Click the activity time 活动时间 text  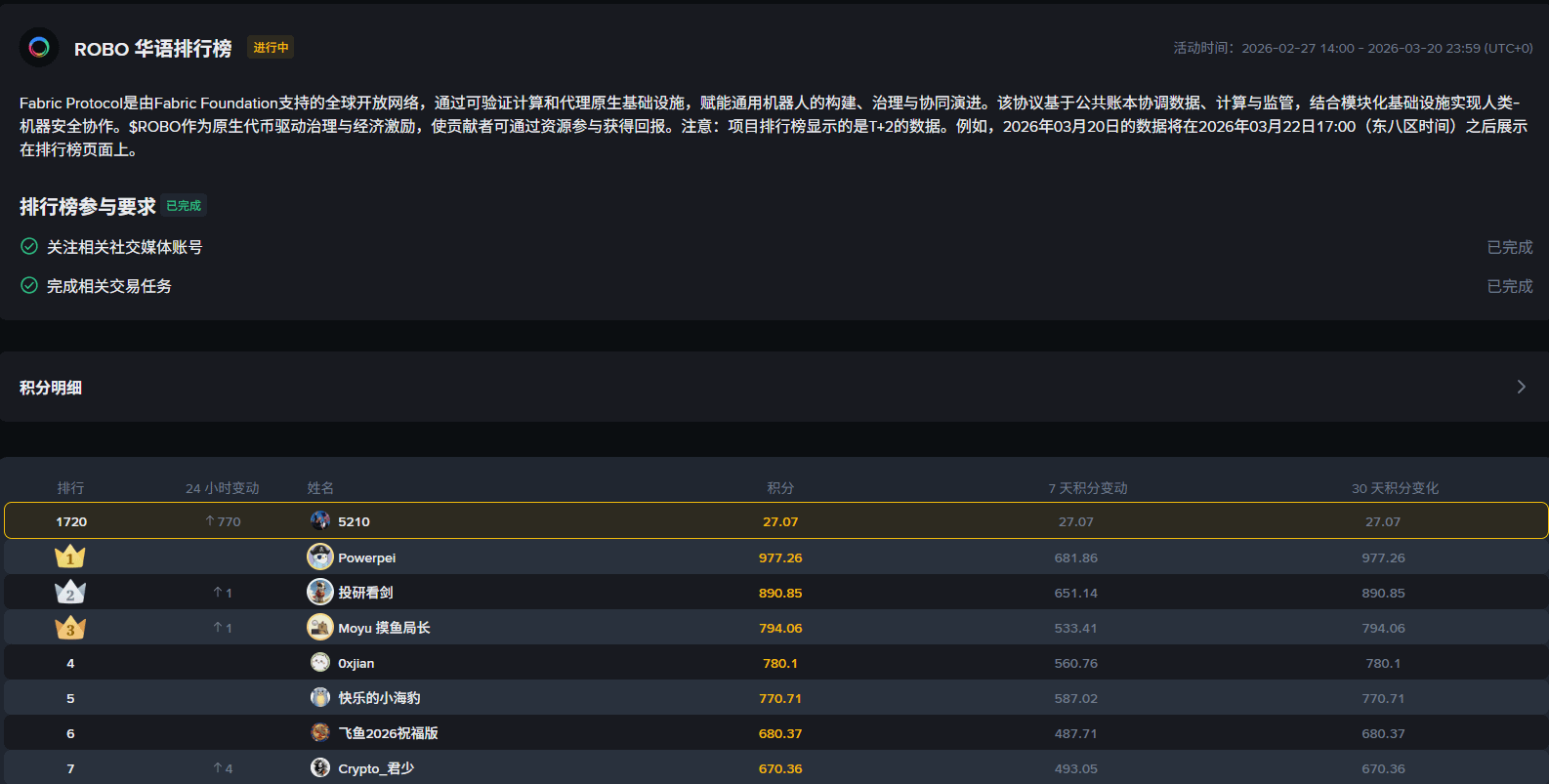point(1354,48)
